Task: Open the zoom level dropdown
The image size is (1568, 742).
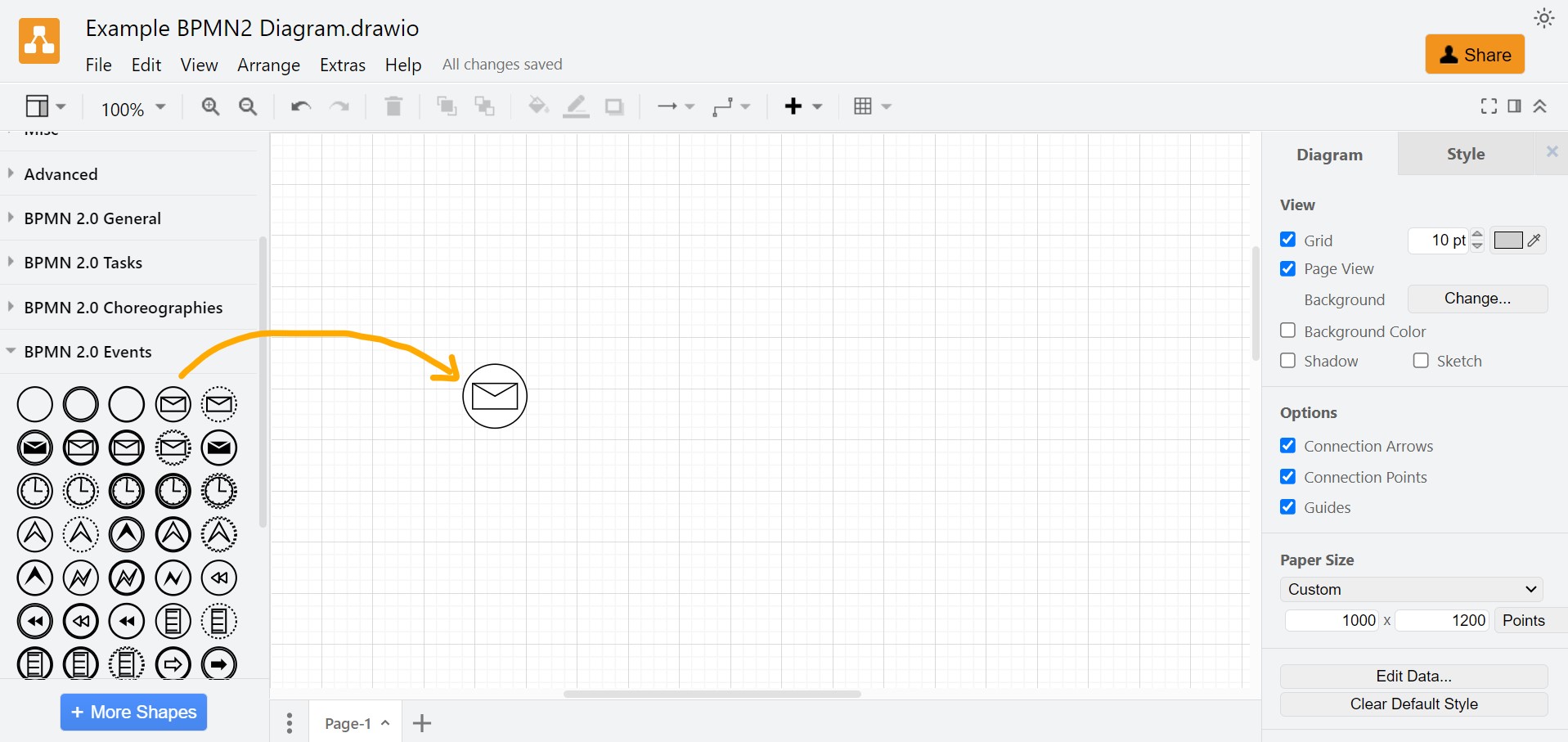Action: point(132,107)
